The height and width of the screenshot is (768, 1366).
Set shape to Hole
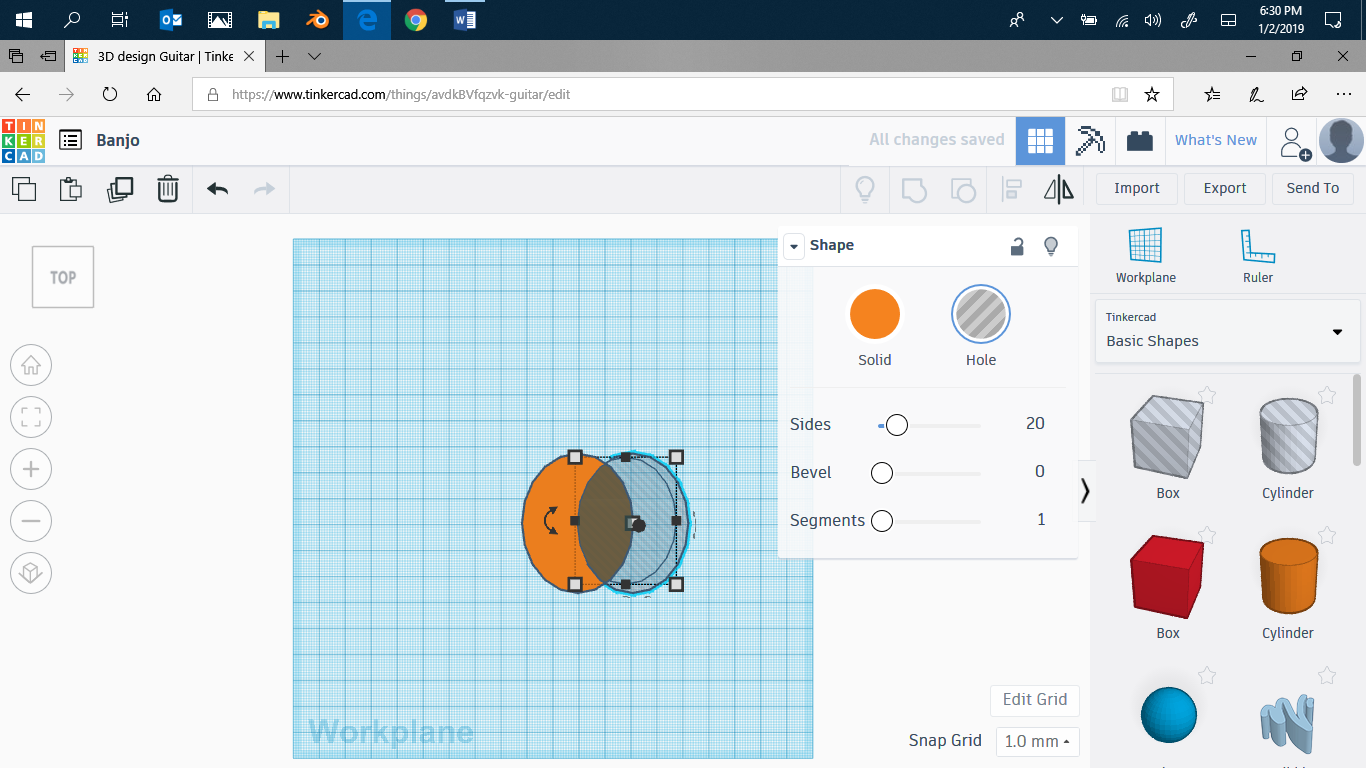(981, 314)
